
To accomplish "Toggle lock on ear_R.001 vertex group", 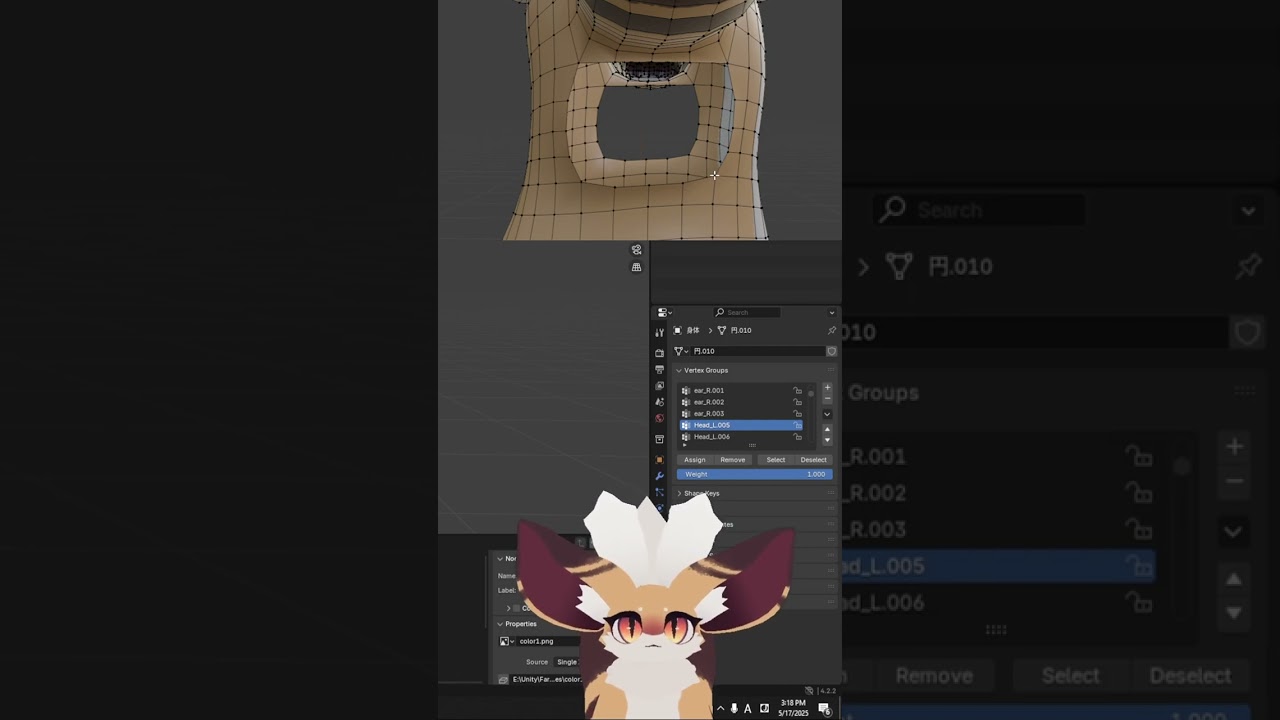I will tap(797, 391).
